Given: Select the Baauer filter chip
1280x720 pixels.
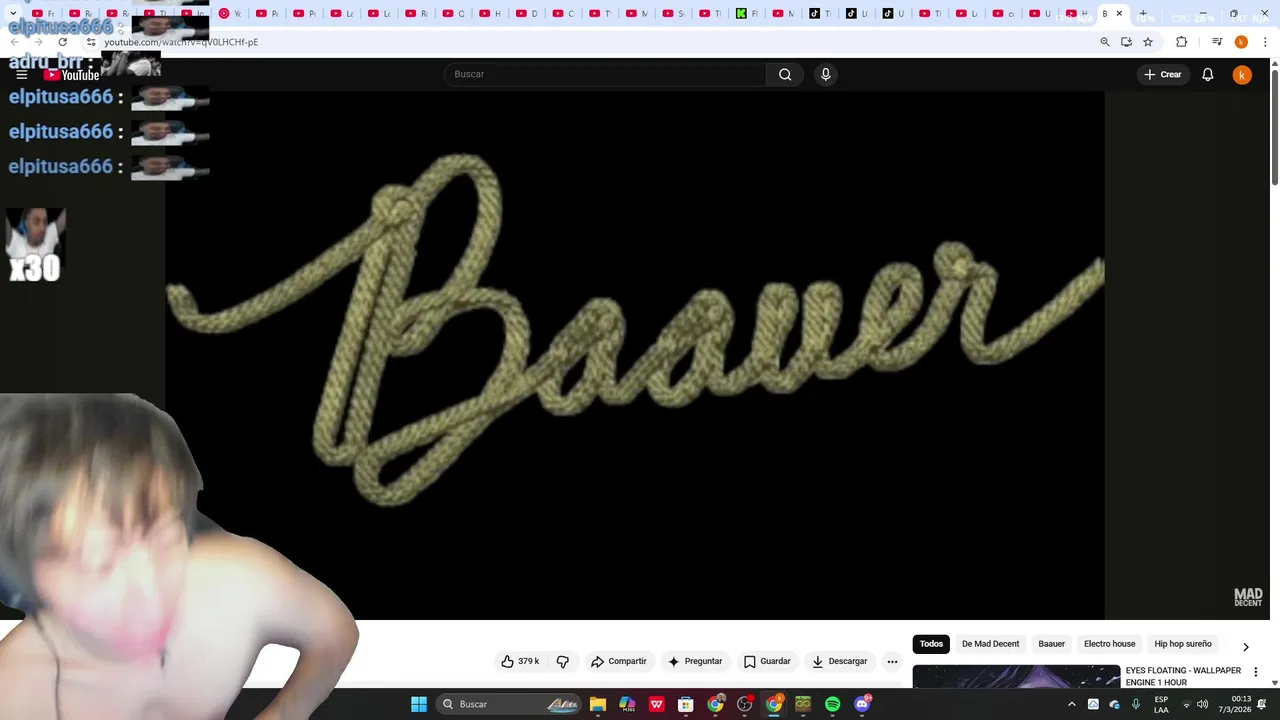Looking at the screenshot, I should [1051, 644].
